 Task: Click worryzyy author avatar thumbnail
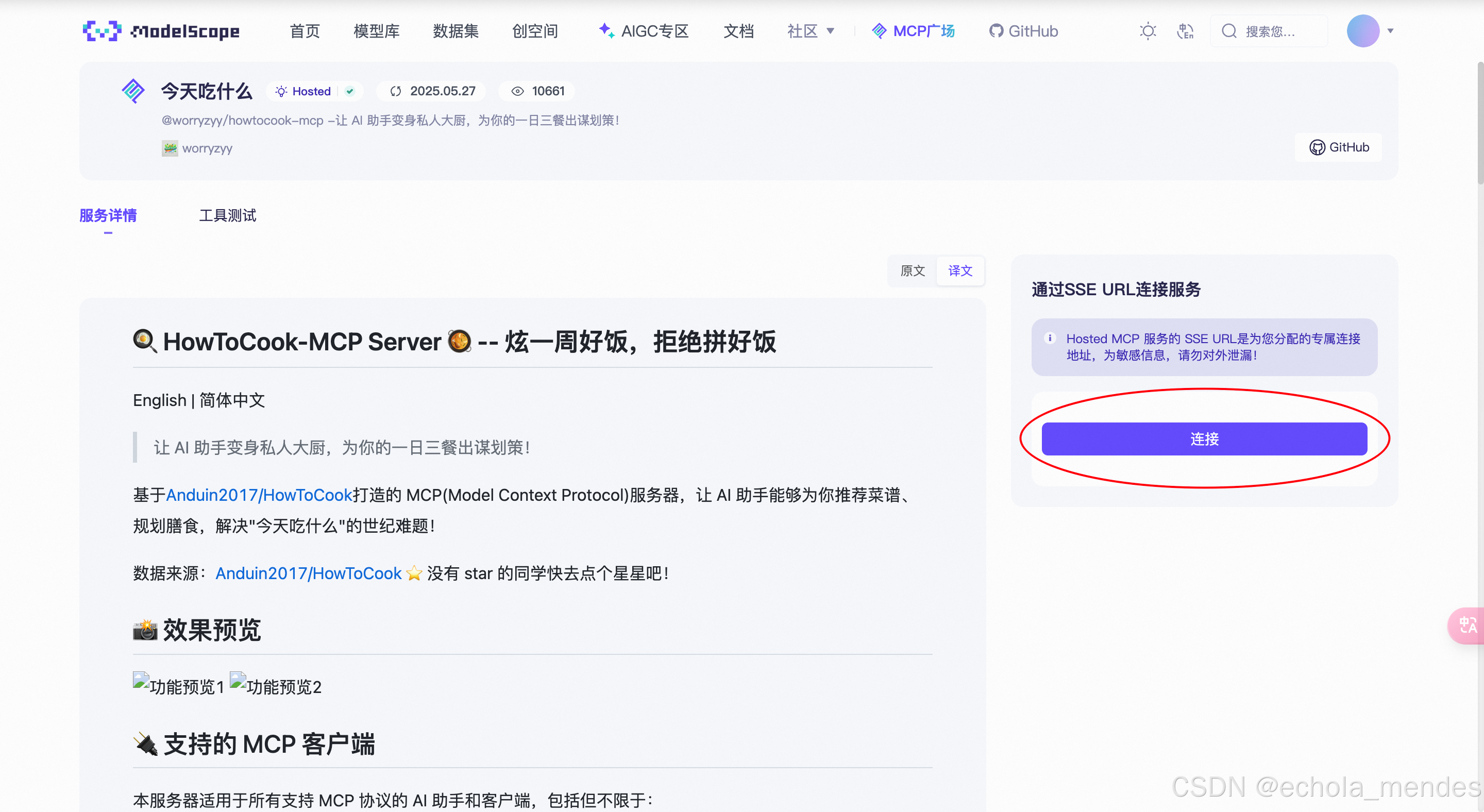point(170,148)
